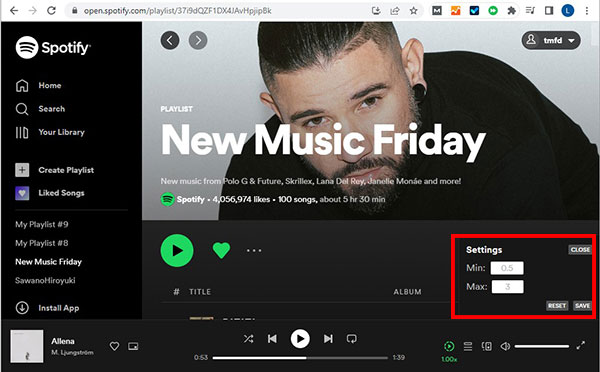Image resolution: width=600 pixels, height=372 pixels.
Task: Play the playlist with the big green button
Action: (177, 251)
